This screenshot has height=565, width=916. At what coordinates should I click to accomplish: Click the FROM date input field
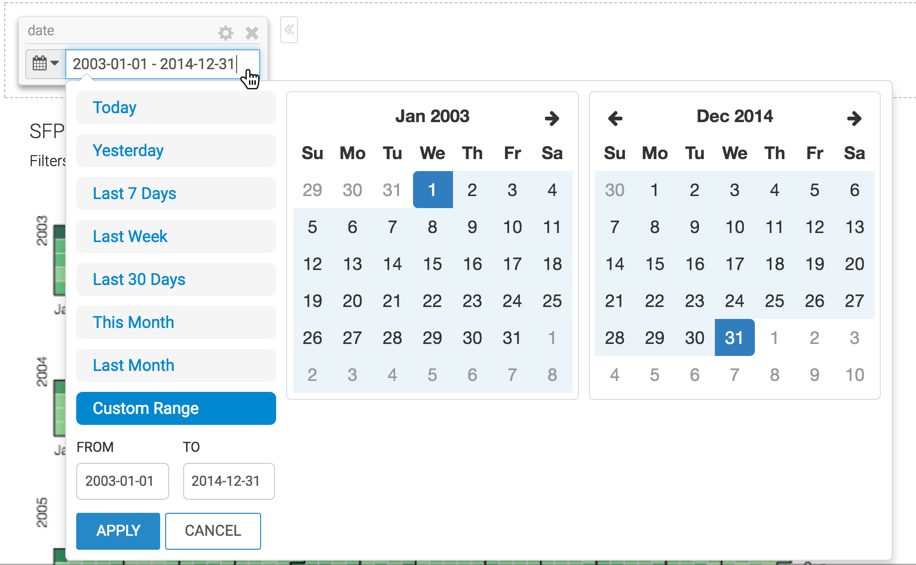pos(122,481)
